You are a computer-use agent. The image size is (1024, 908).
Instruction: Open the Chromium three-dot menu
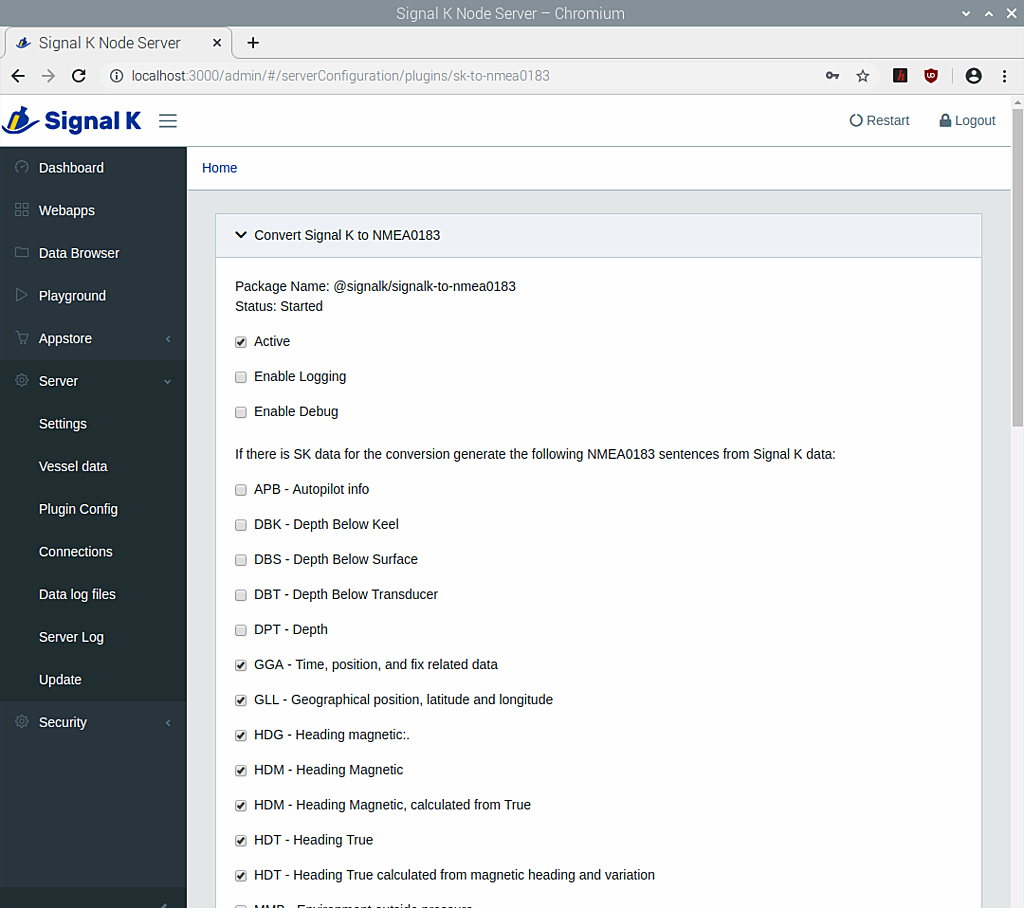(1003, 76)
